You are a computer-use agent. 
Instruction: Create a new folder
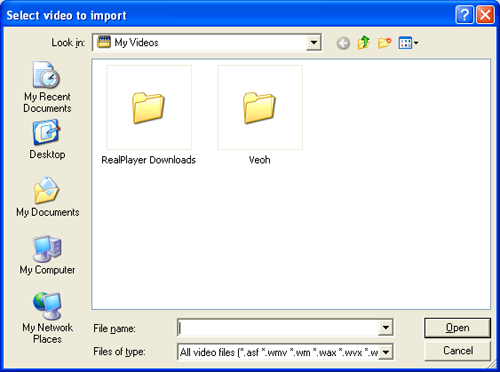click(384, 43)
